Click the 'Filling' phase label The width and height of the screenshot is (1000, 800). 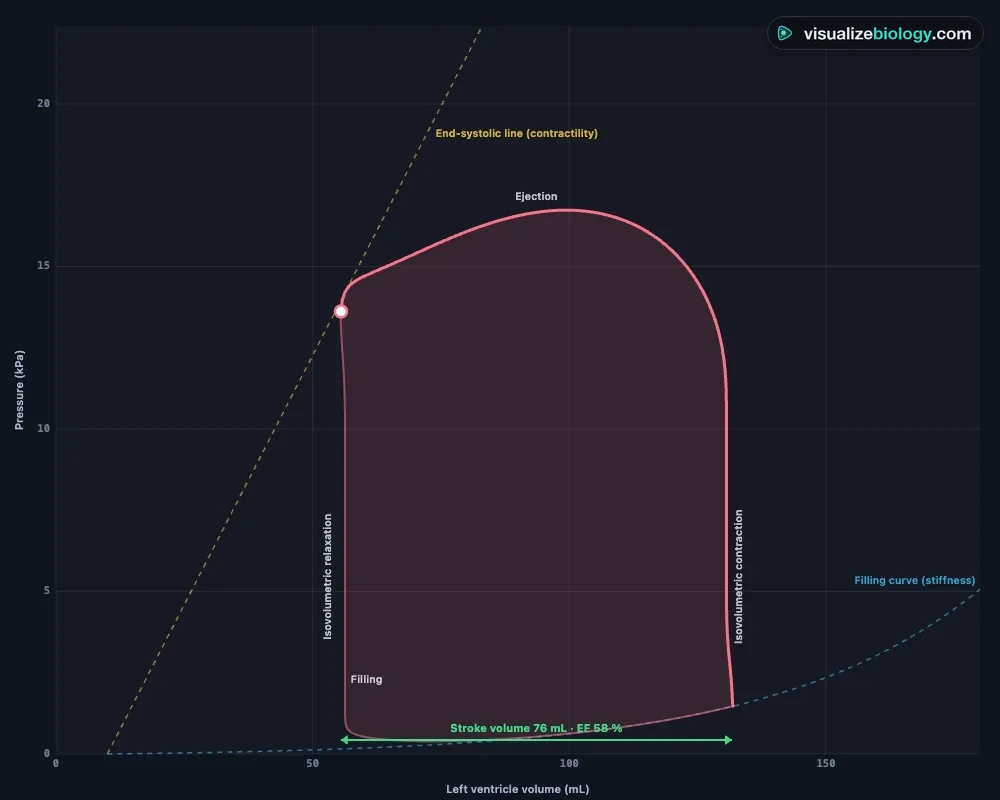(367, 679)
